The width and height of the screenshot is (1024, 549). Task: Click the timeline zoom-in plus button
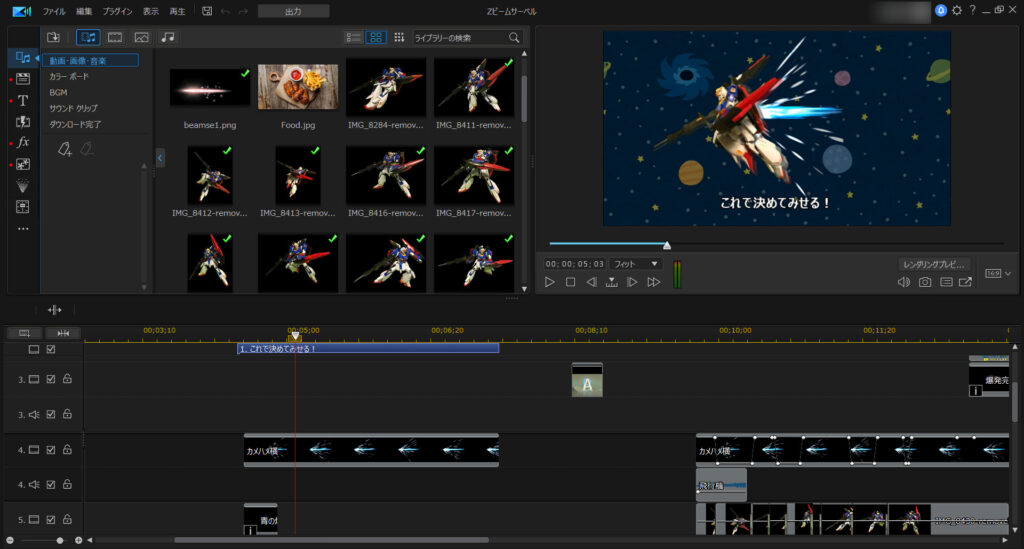point(78,541)
